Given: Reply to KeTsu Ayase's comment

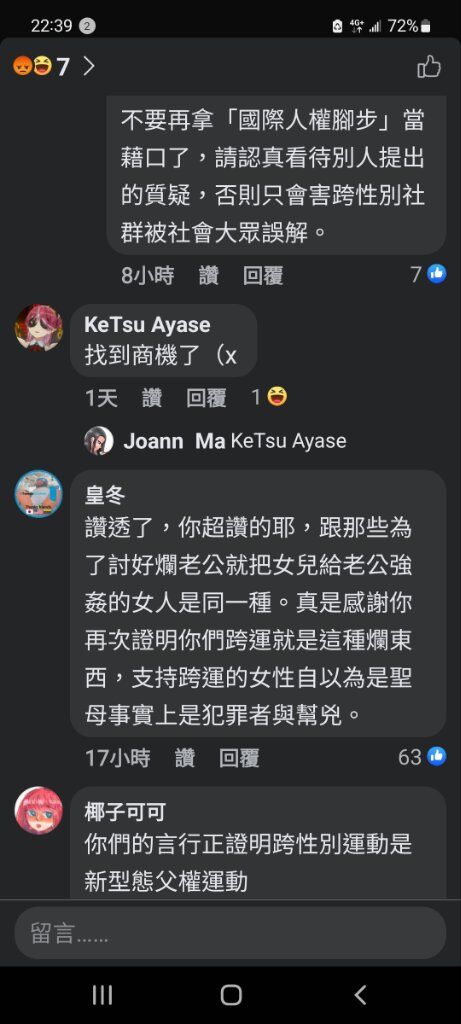Looking at the screenshot, I should click(x=206, y=398).
